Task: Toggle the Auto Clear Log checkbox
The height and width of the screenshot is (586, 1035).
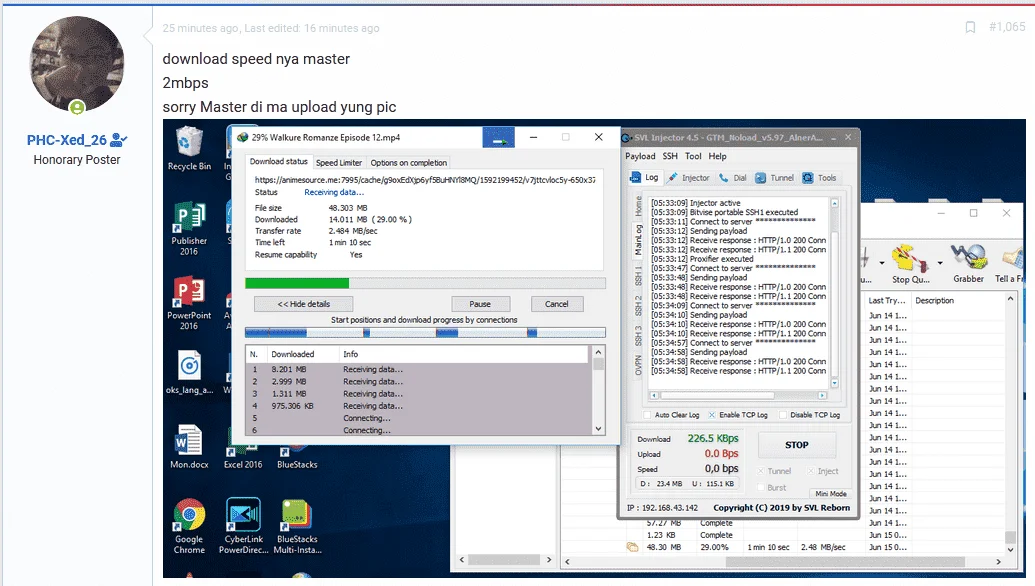Action: tap(647, 415)
